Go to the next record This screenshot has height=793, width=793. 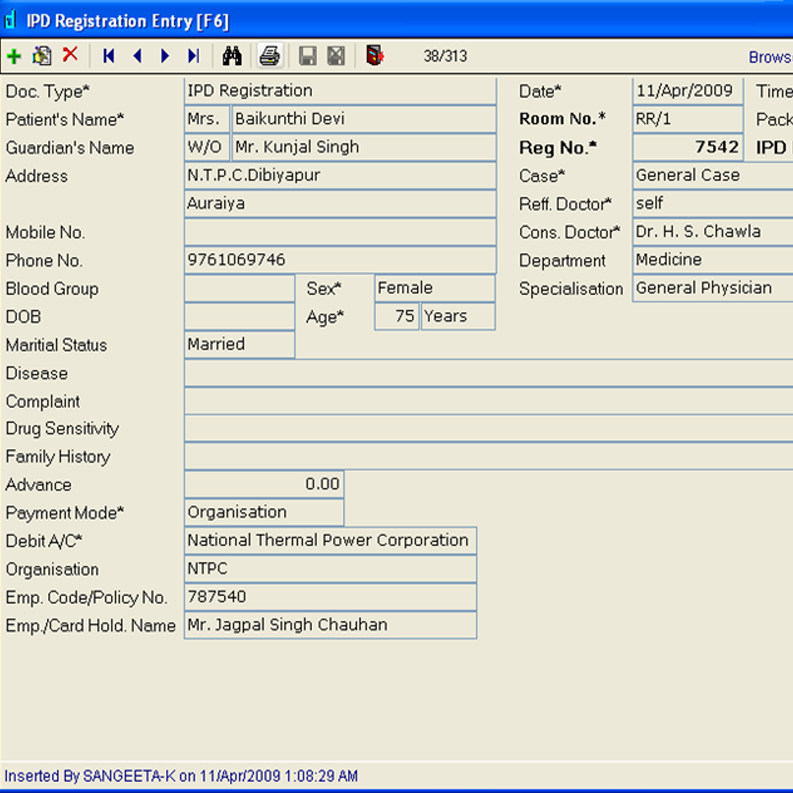pos(164,56)
